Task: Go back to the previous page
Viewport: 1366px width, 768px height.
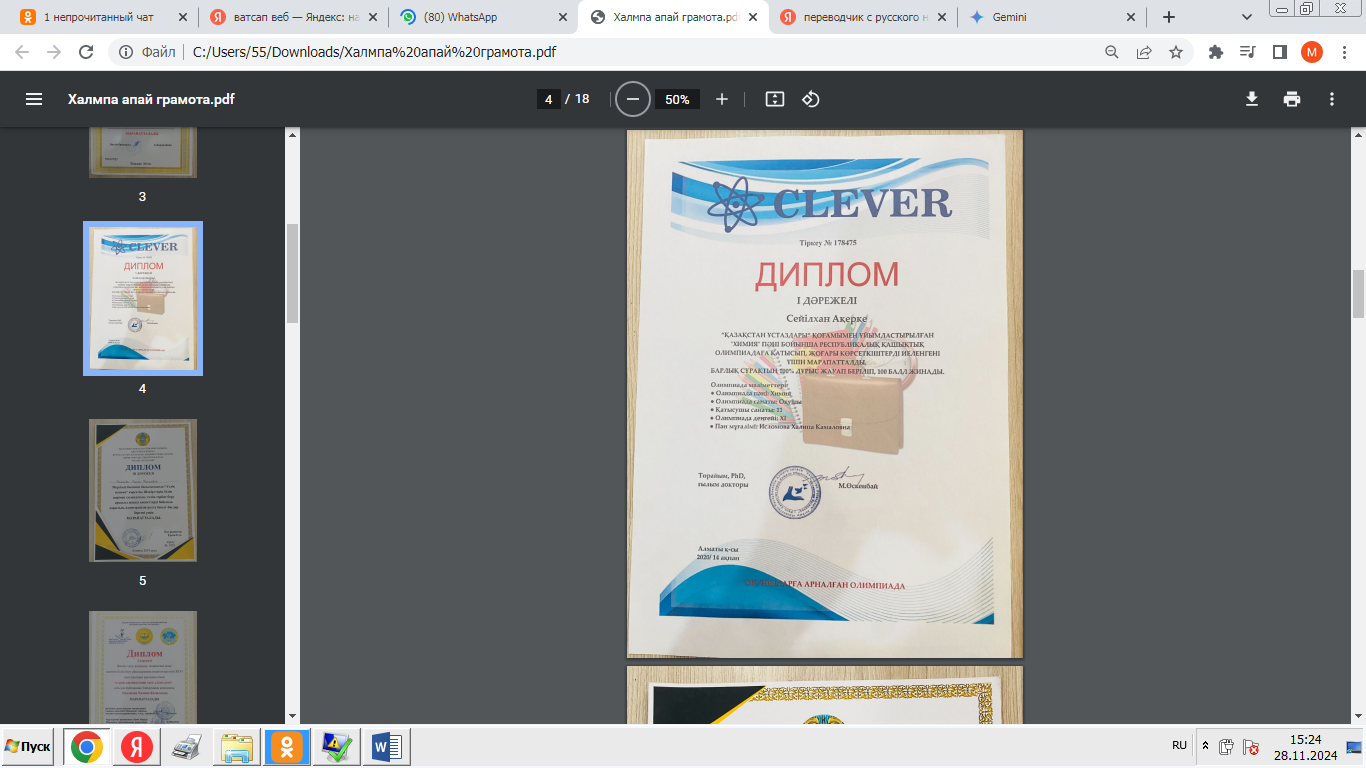Action: tap(22, 52)
